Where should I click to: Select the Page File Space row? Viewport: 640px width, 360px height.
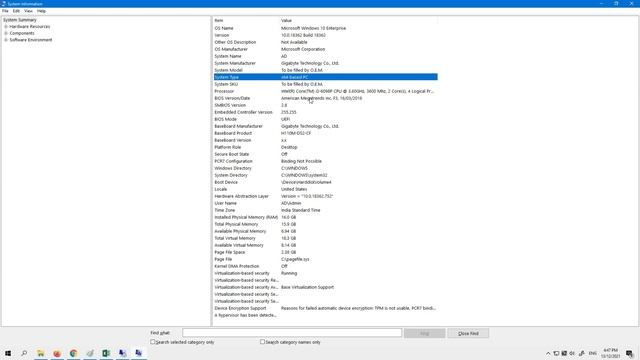[x=325, y=252]
